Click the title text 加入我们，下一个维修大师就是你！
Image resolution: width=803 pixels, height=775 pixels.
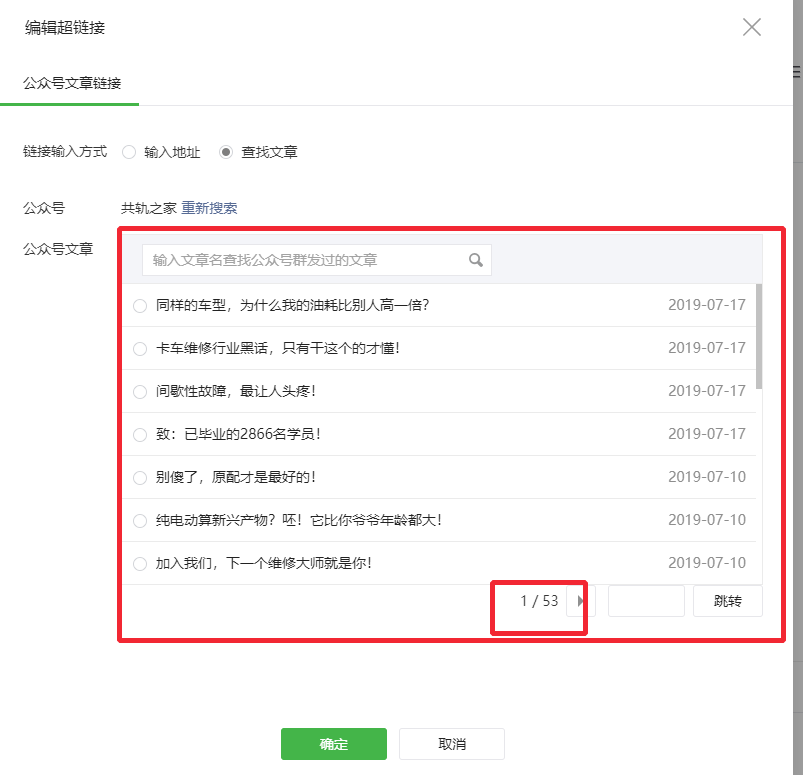click(x=264, y=563)
